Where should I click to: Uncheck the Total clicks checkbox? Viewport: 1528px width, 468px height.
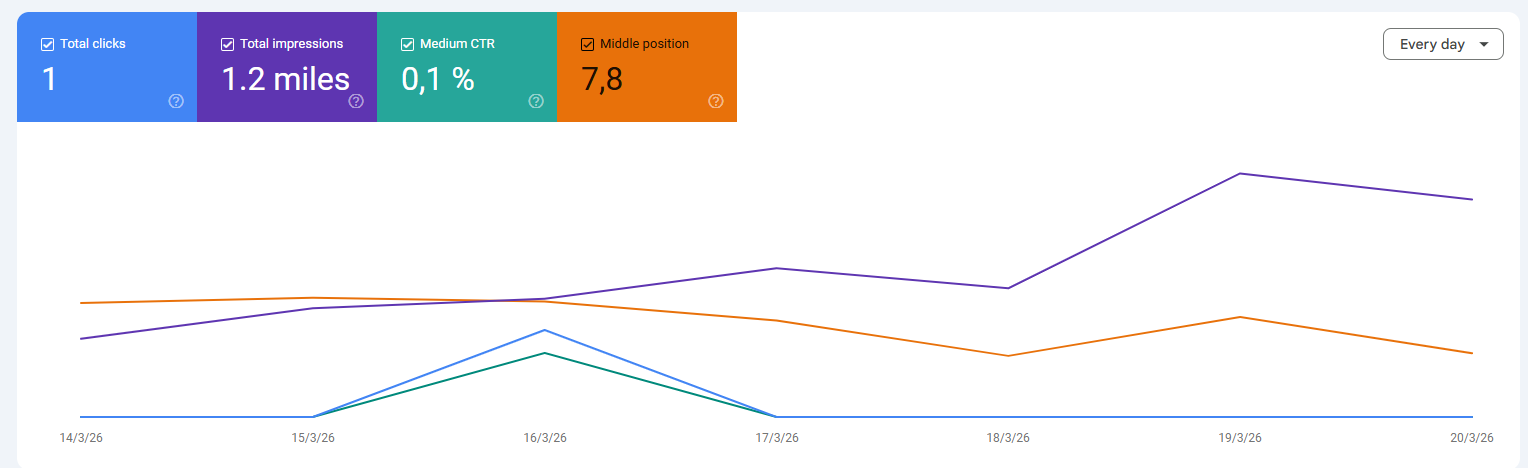tap(47, 44)
